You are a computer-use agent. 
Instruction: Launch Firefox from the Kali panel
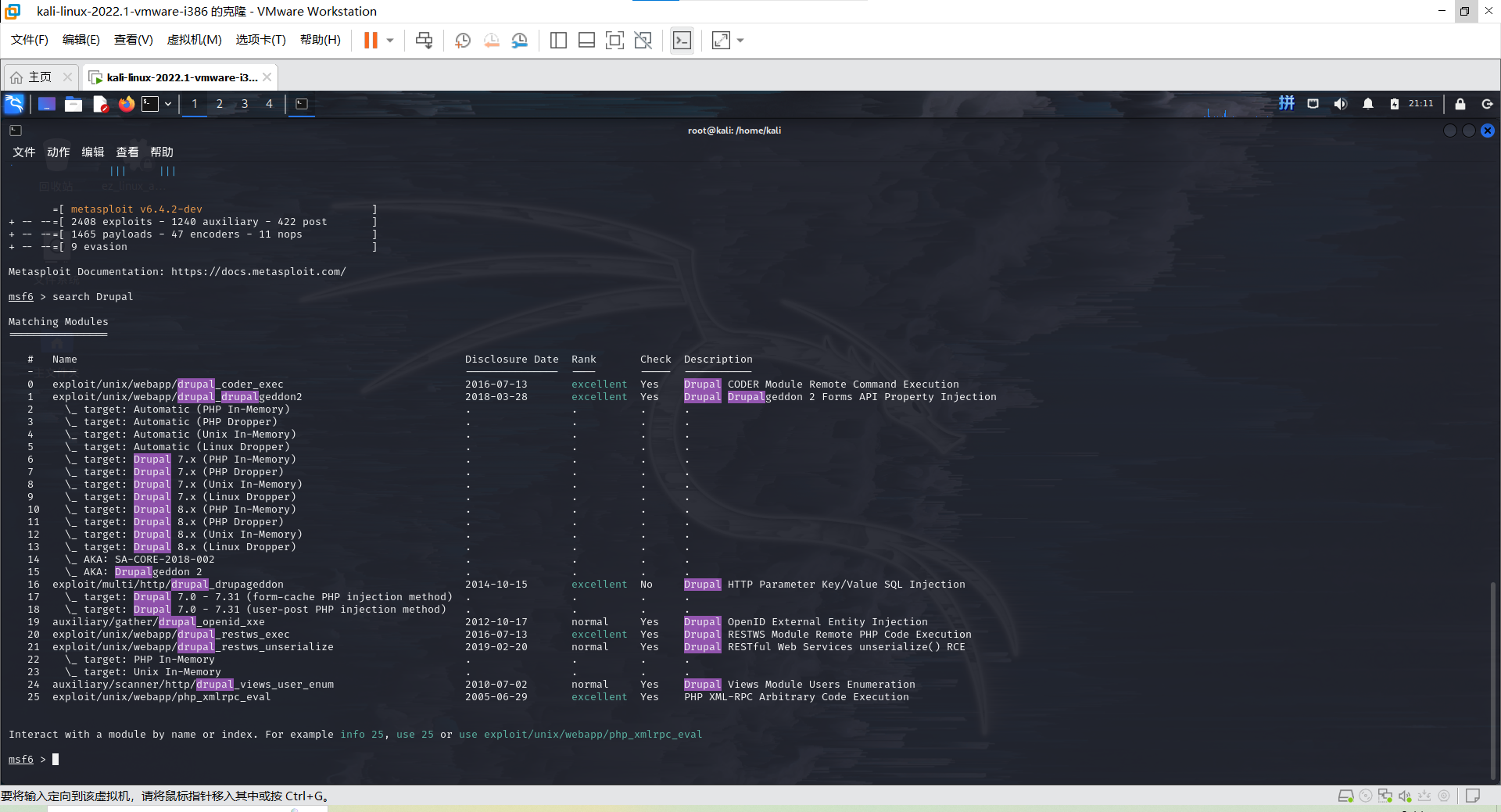(x=126, y=104)
